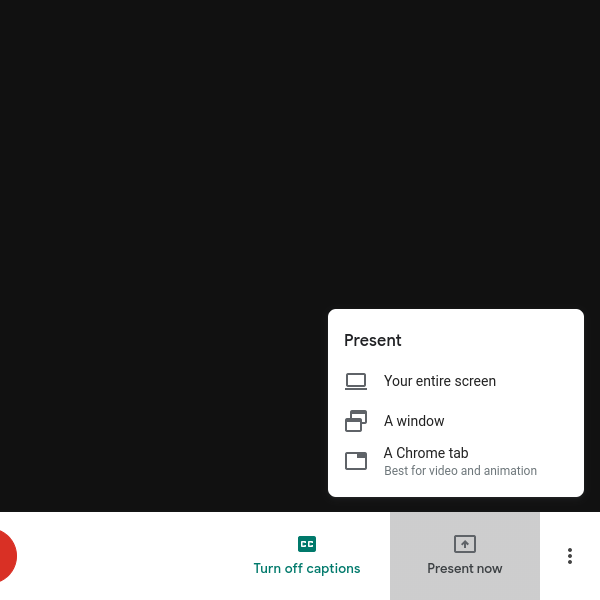The image size is (600, 600).
Task: Choose "A Chrome tab" to present
Action: point(456,461)
